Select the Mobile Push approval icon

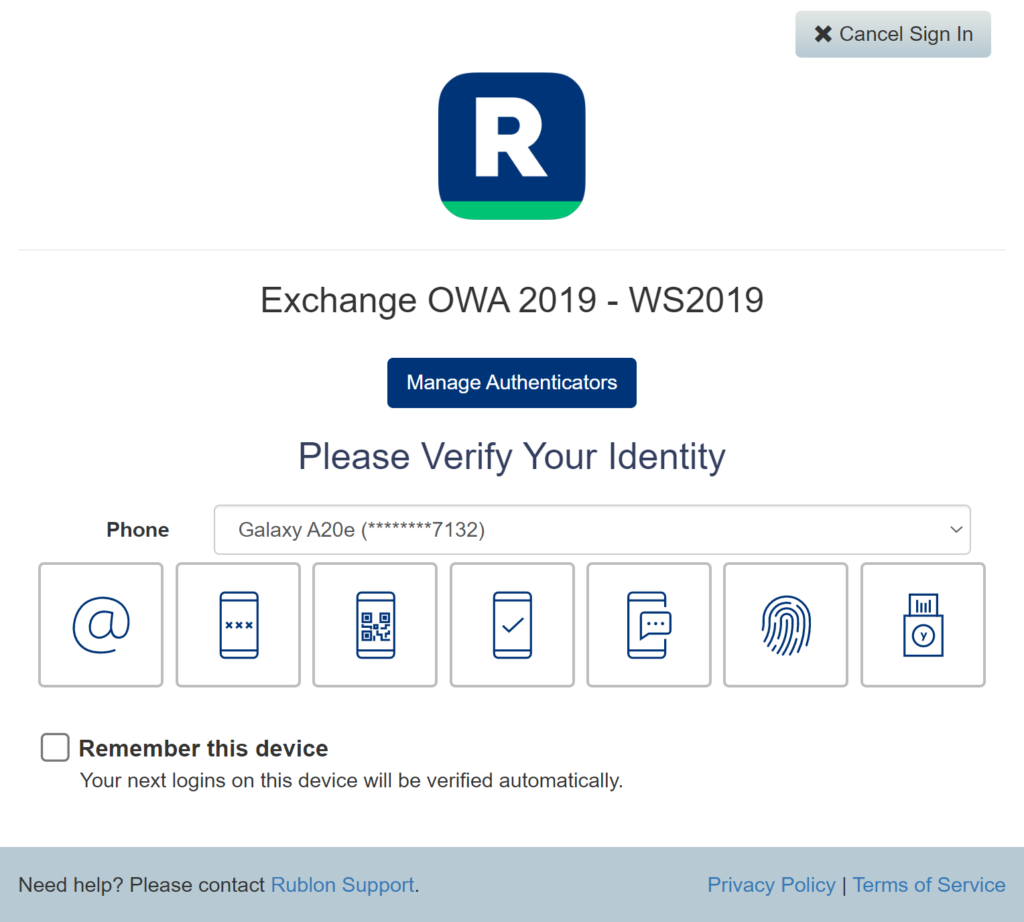pyautogui.click(x=511, y=624)
